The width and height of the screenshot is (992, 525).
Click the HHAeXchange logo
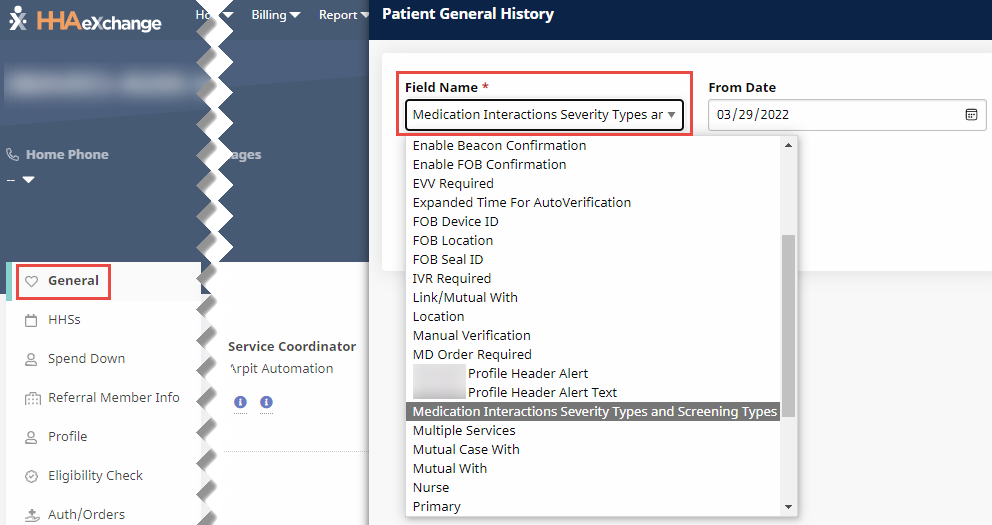[85, 20]
